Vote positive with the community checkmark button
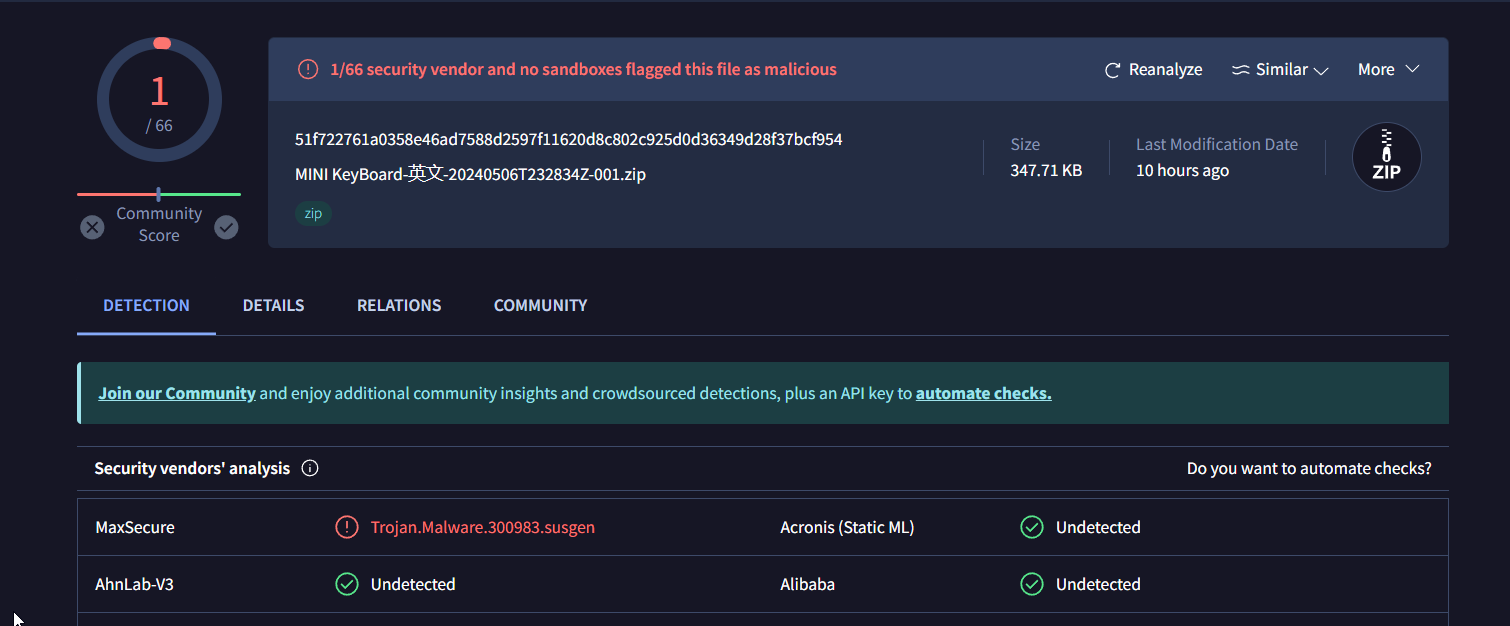Viewport: 1510px width, 626px height. (227, 228)
